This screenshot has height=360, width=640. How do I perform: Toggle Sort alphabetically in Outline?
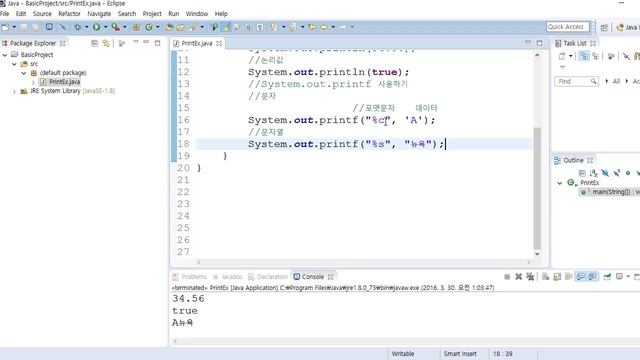(x=593, y=173)
